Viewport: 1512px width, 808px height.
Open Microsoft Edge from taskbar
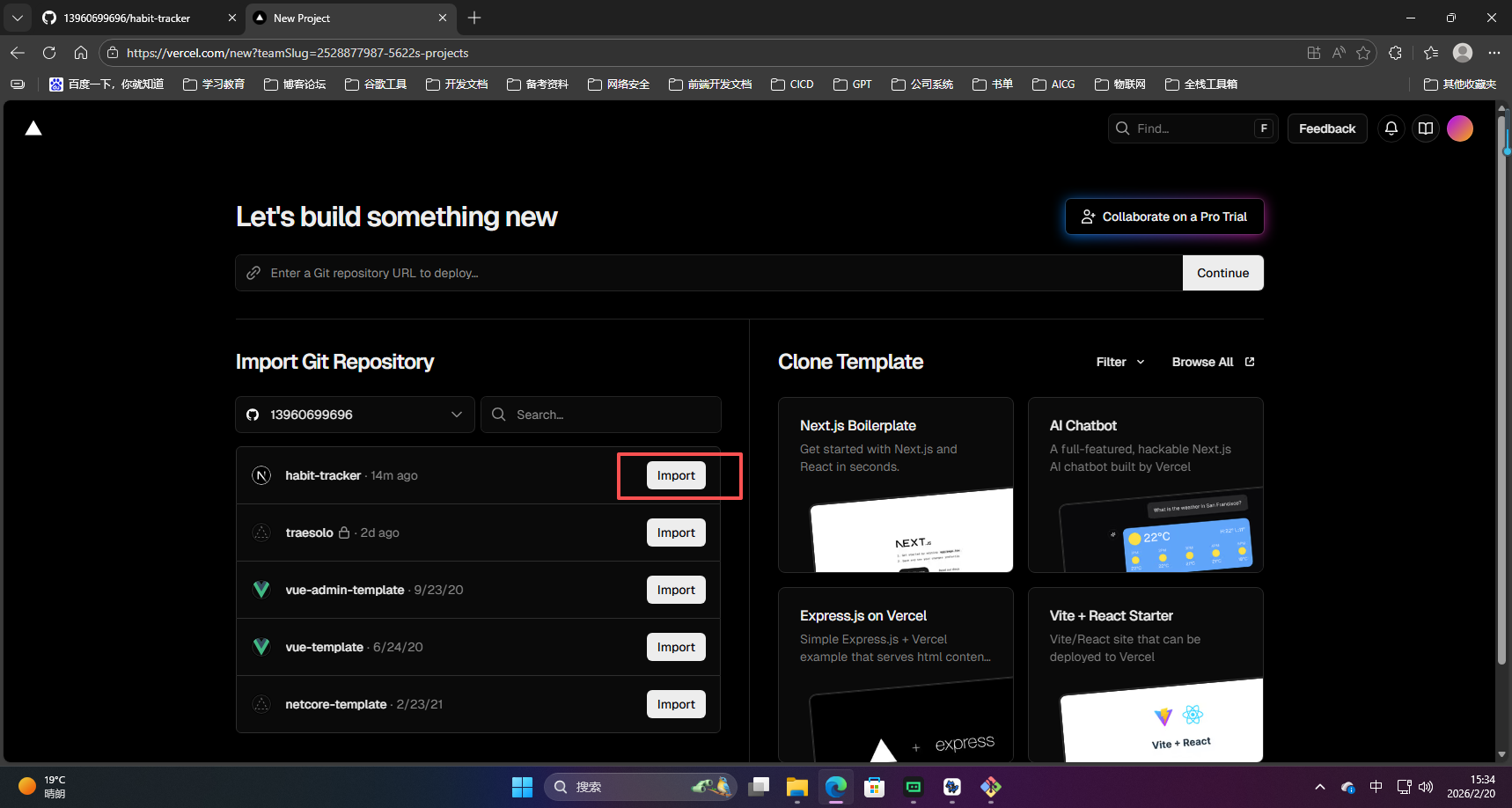pos(836,787)
